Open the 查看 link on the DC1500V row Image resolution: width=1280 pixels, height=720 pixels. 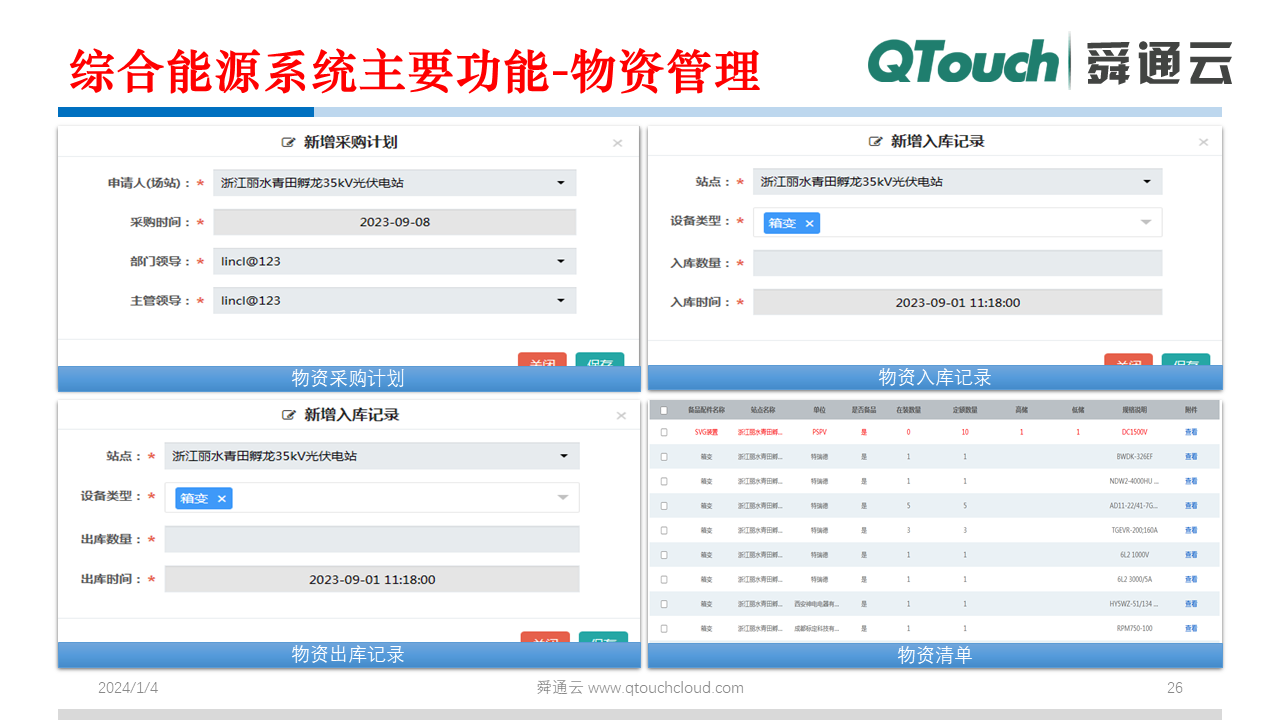click(x=1190, y=432)
